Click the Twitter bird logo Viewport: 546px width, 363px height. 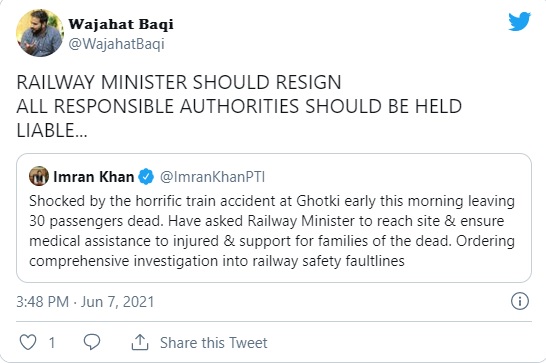(519, 22)
